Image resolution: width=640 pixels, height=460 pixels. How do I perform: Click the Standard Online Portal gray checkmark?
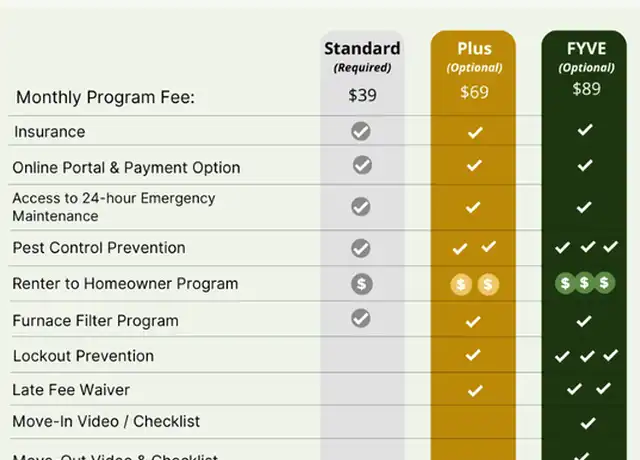[362, 165]
